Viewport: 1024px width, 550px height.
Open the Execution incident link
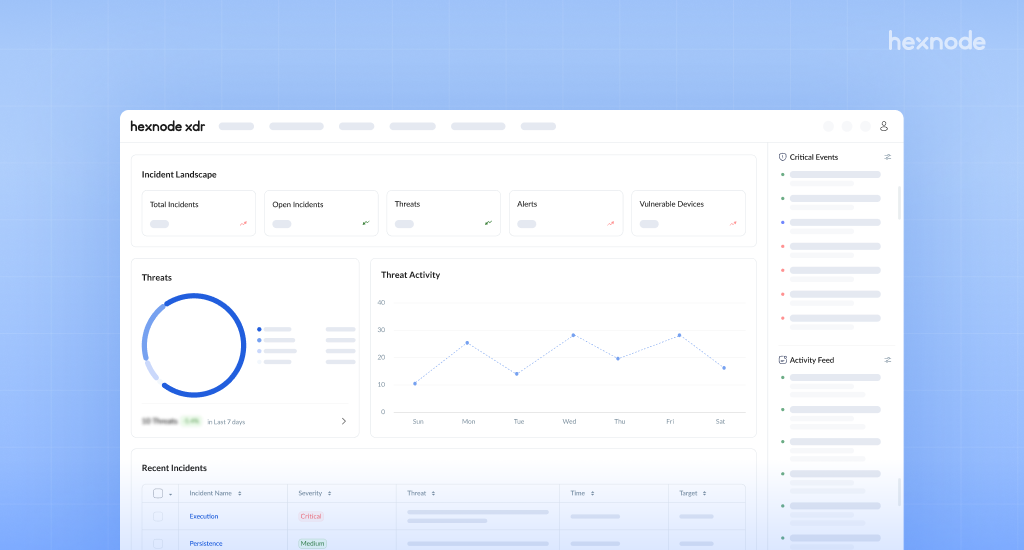coord(204,517)
